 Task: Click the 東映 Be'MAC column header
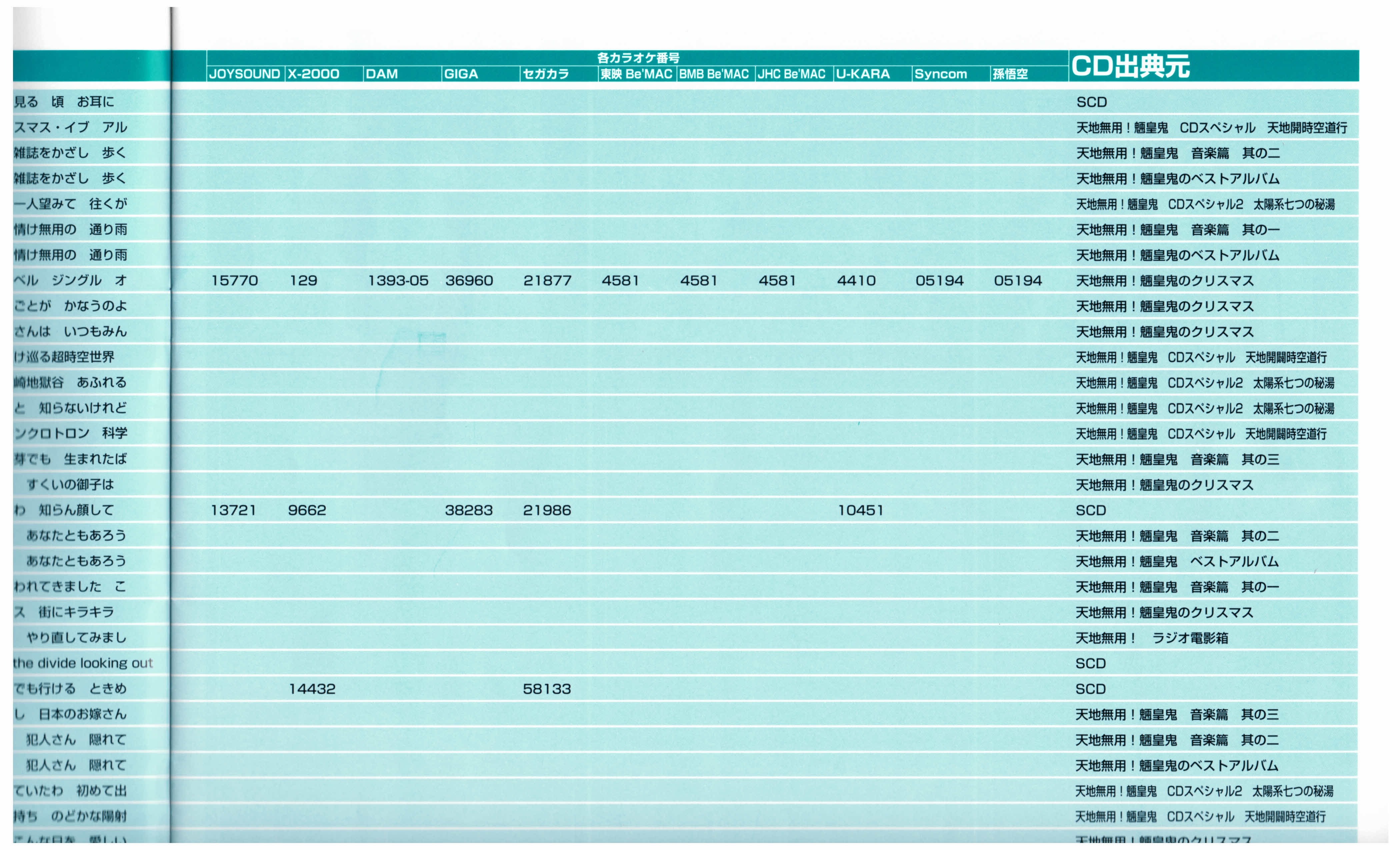pos(636,74)
